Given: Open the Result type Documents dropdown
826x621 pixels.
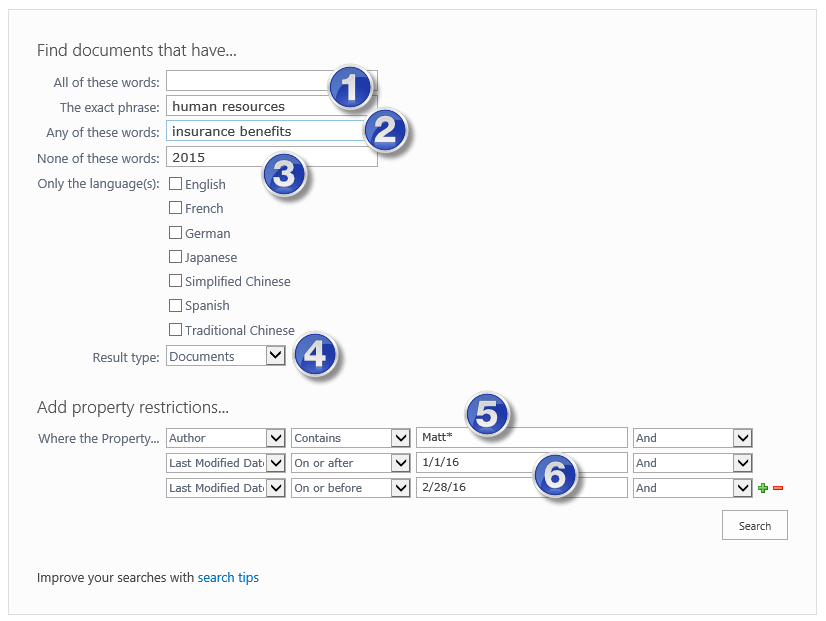Looking at the screenshot, I should point(225,356).
